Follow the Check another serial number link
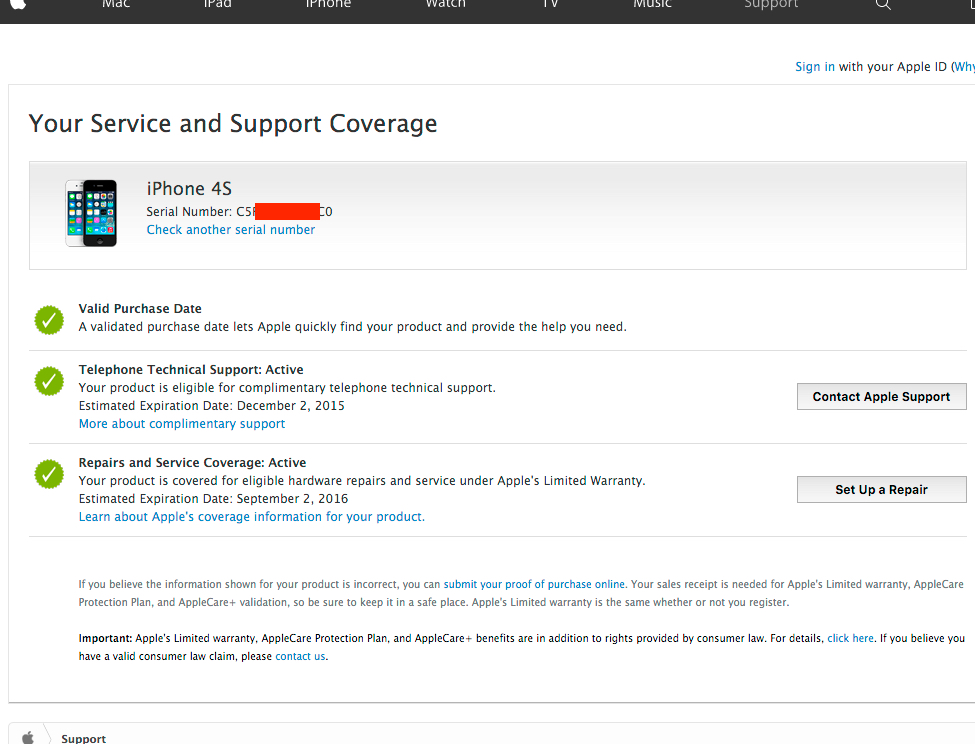This screenshot has width=975, height=744. pyautogui.click(x=230, y=230)
